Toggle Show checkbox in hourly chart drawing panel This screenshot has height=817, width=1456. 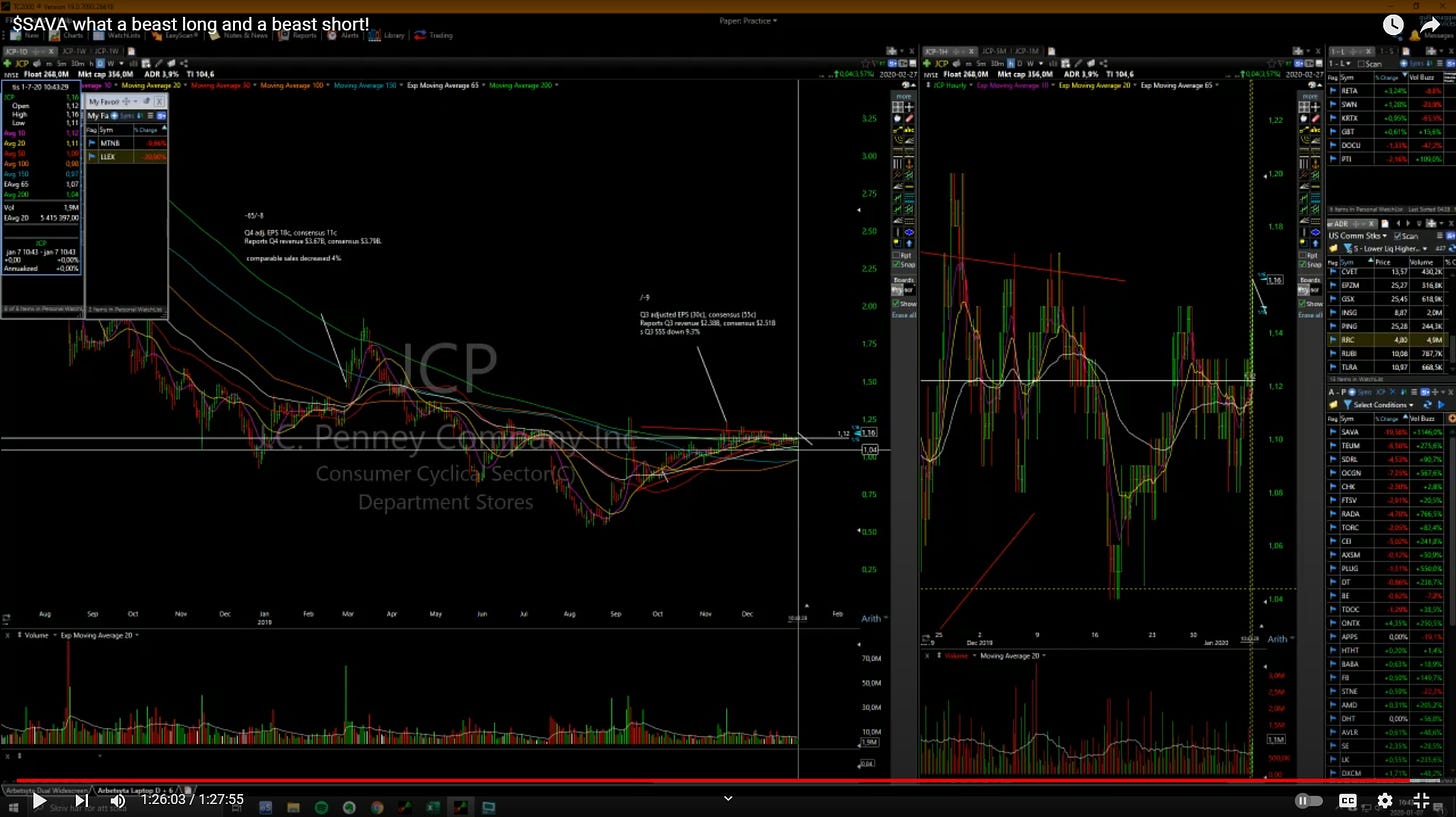tap(1303, 304)
